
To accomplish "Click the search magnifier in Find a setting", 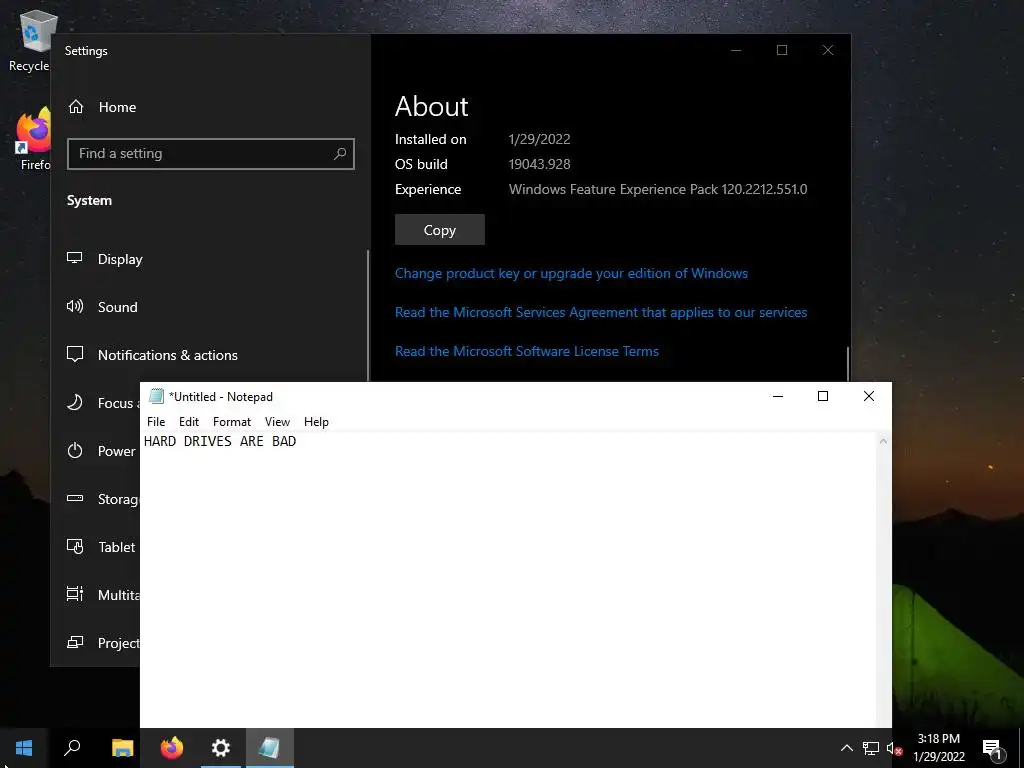I will [340, 153].
